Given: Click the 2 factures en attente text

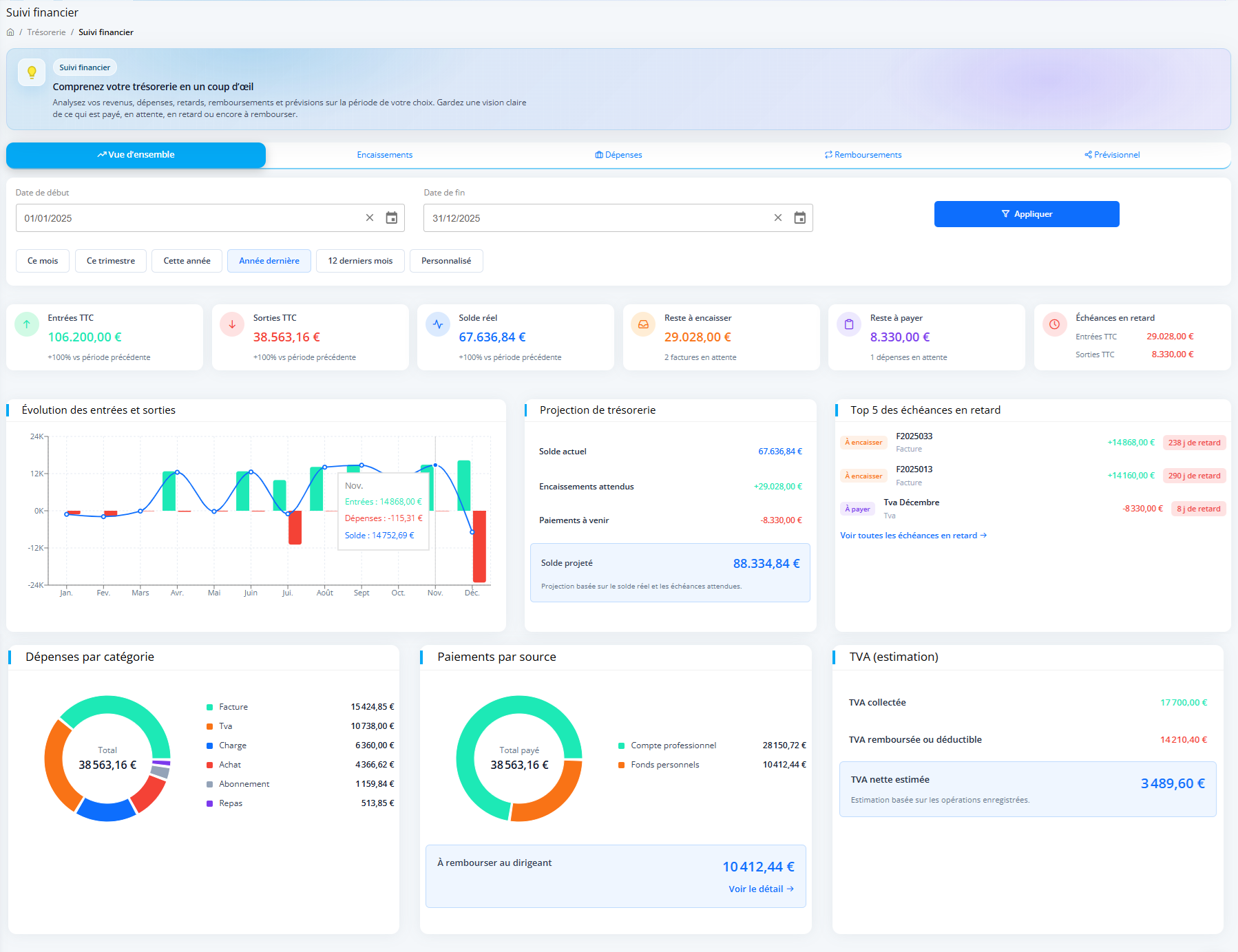Looking at the screenshot, I should pos(700,357).
